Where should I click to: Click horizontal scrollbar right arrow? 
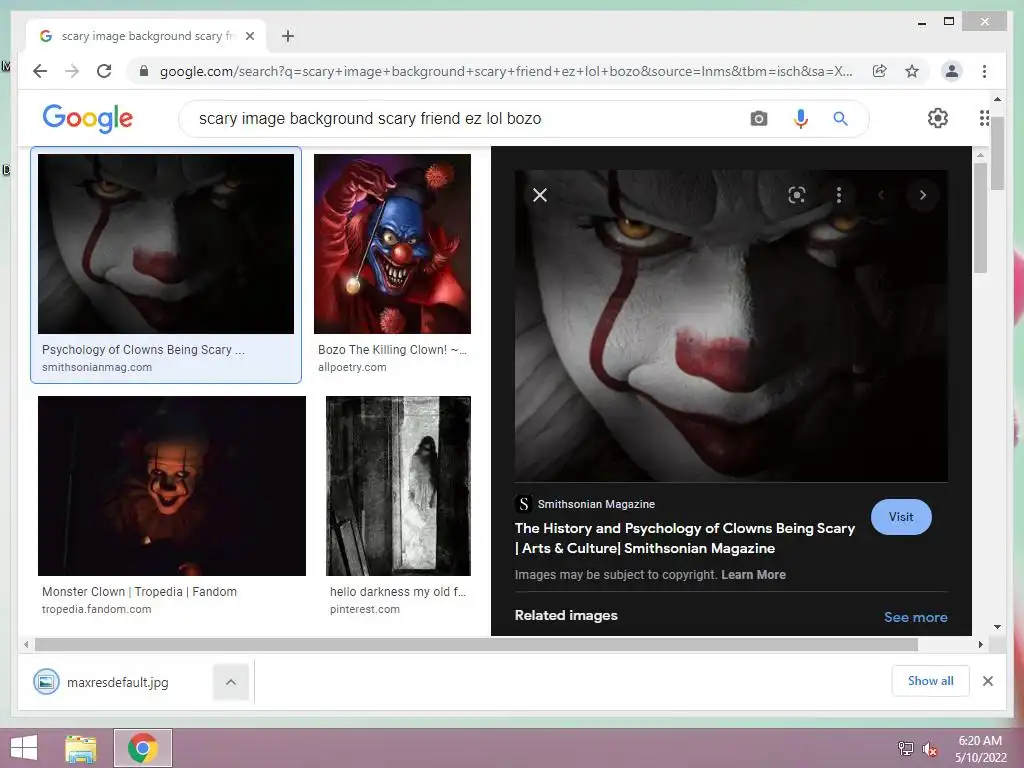pos(980,645)
